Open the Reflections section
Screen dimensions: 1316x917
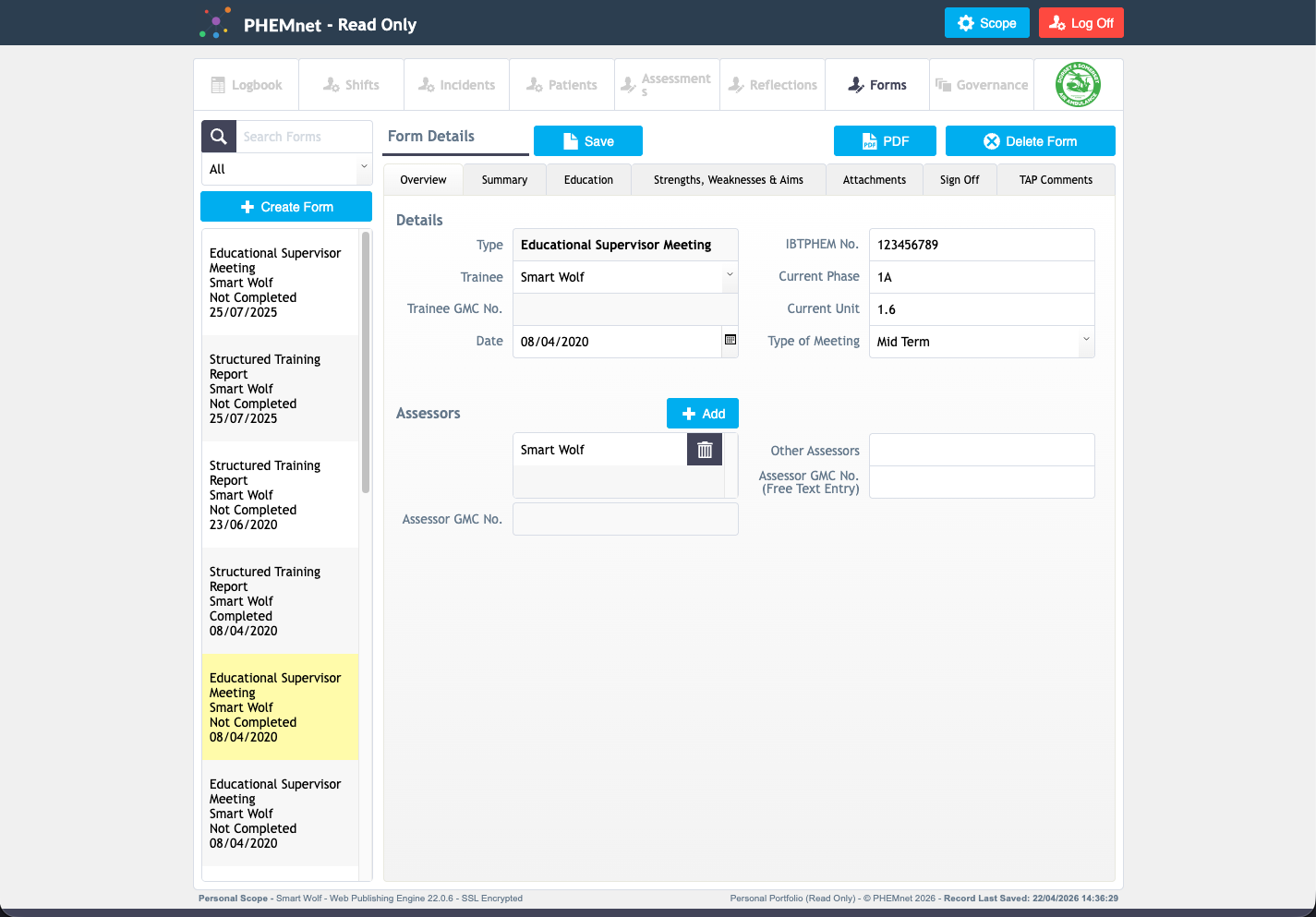(773, 85)
